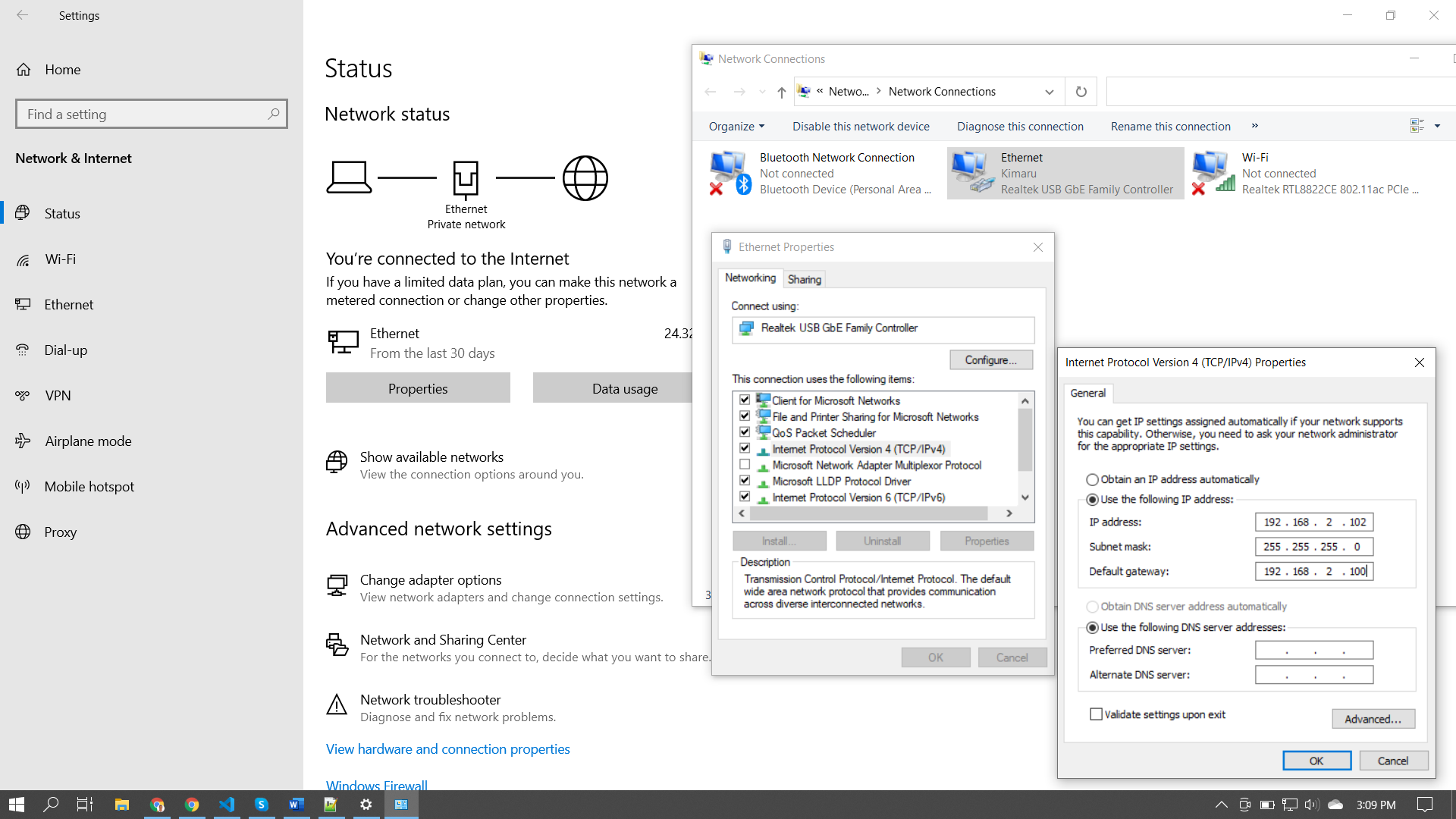Click the Organize toolbar icon
1456x819 pixels.
point(737,126)
